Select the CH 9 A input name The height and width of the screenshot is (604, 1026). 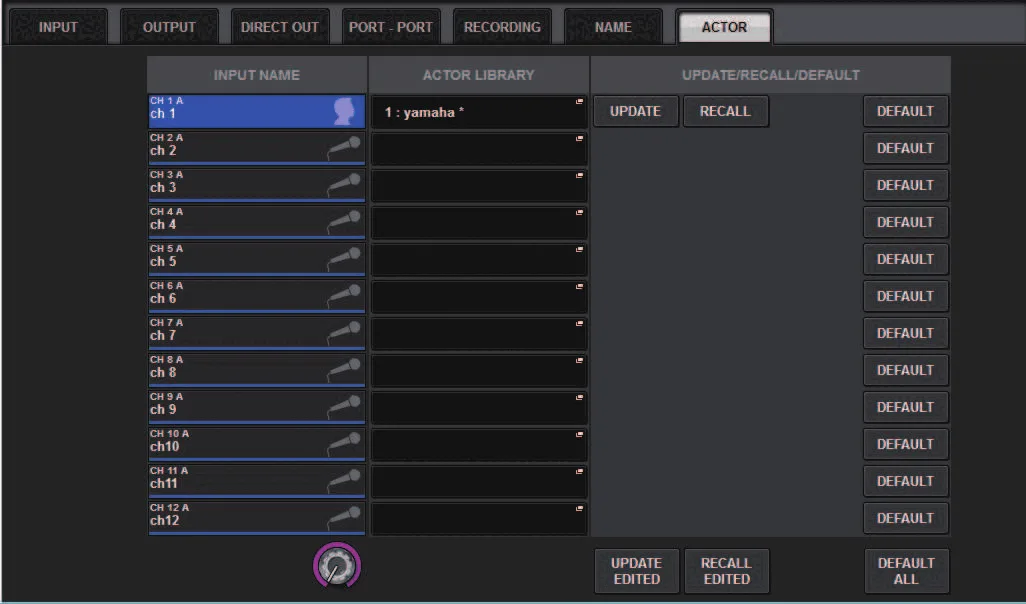point(256,407)
